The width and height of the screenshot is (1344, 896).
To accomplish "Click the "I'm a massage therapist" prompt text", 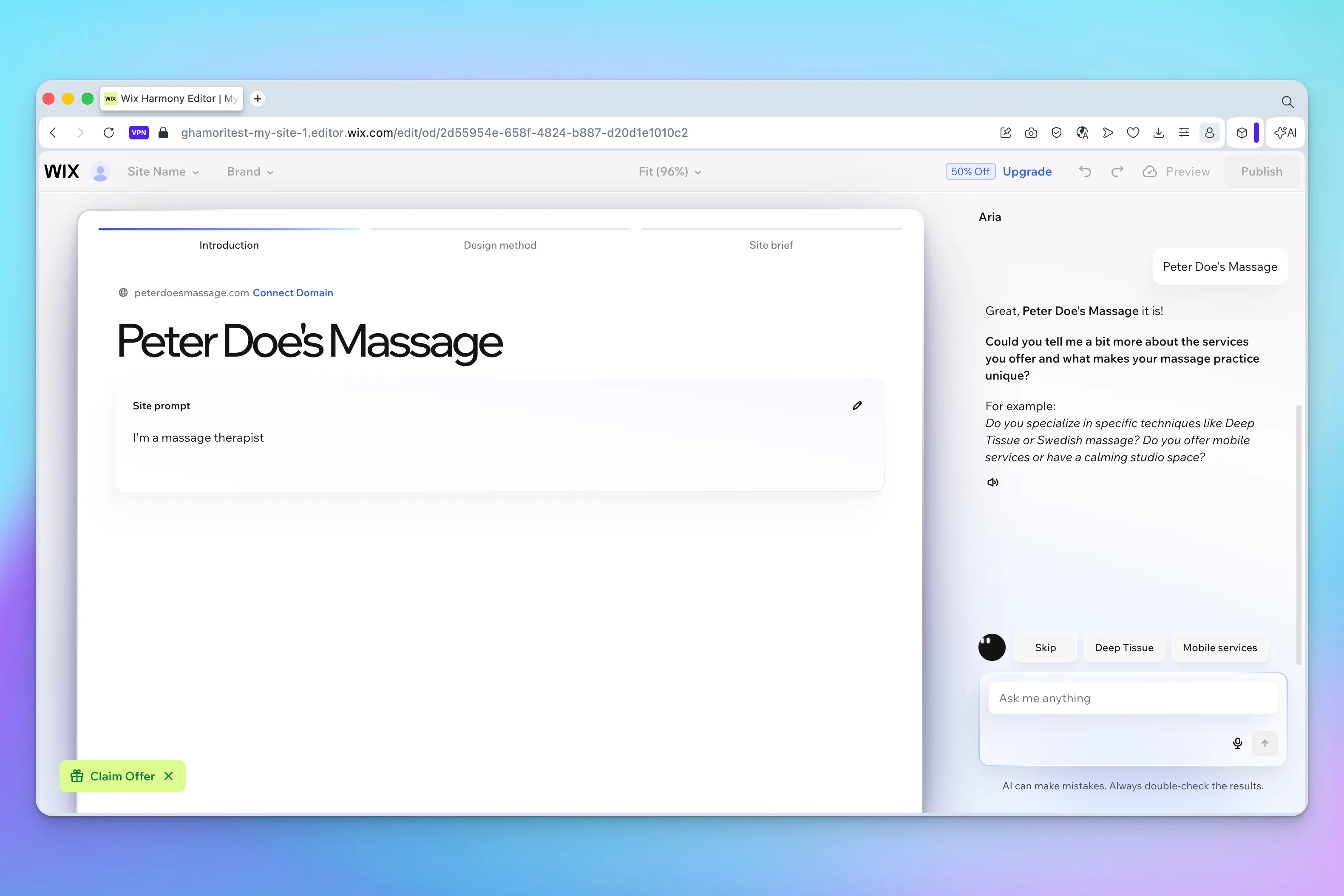I will click(198, 438).
